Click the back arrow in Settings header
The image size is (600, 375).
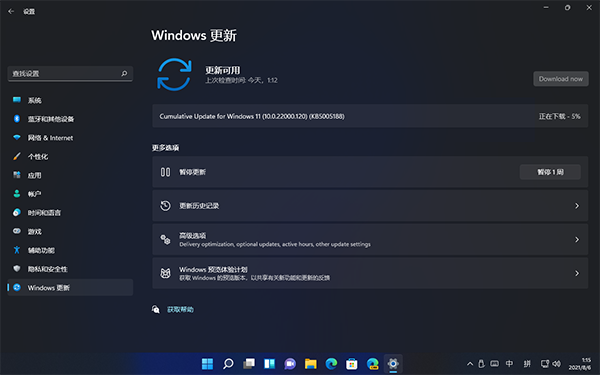[x=11, y=11]
